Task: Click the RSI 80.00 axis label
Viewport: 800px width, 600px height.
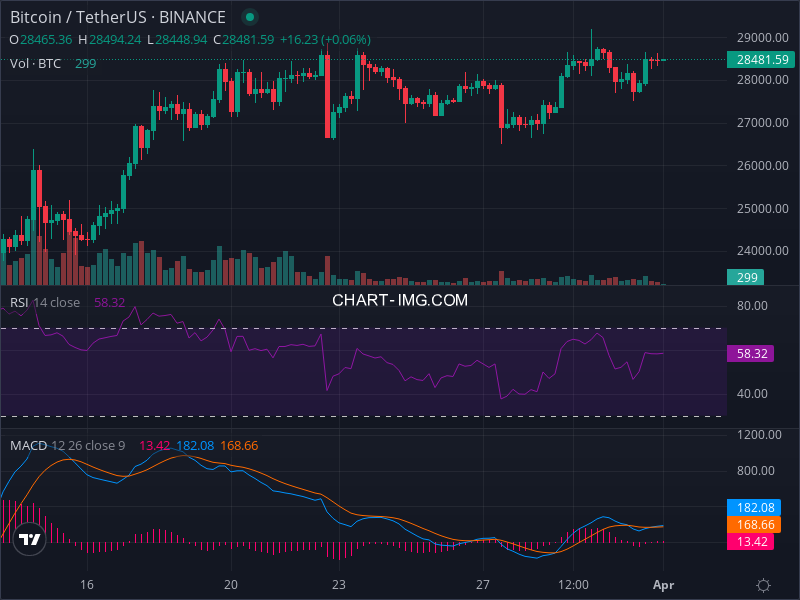Action: (752, 306)
